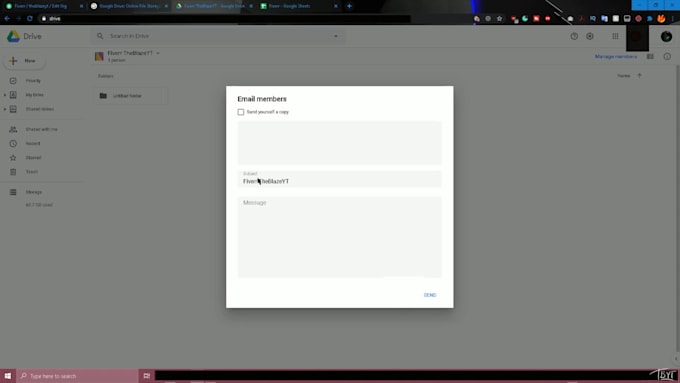Image resolution: width=680 pixels, height=383 pixels.
Task: Expand the My Drive tree arrow
Action: [x=5, y=95]
